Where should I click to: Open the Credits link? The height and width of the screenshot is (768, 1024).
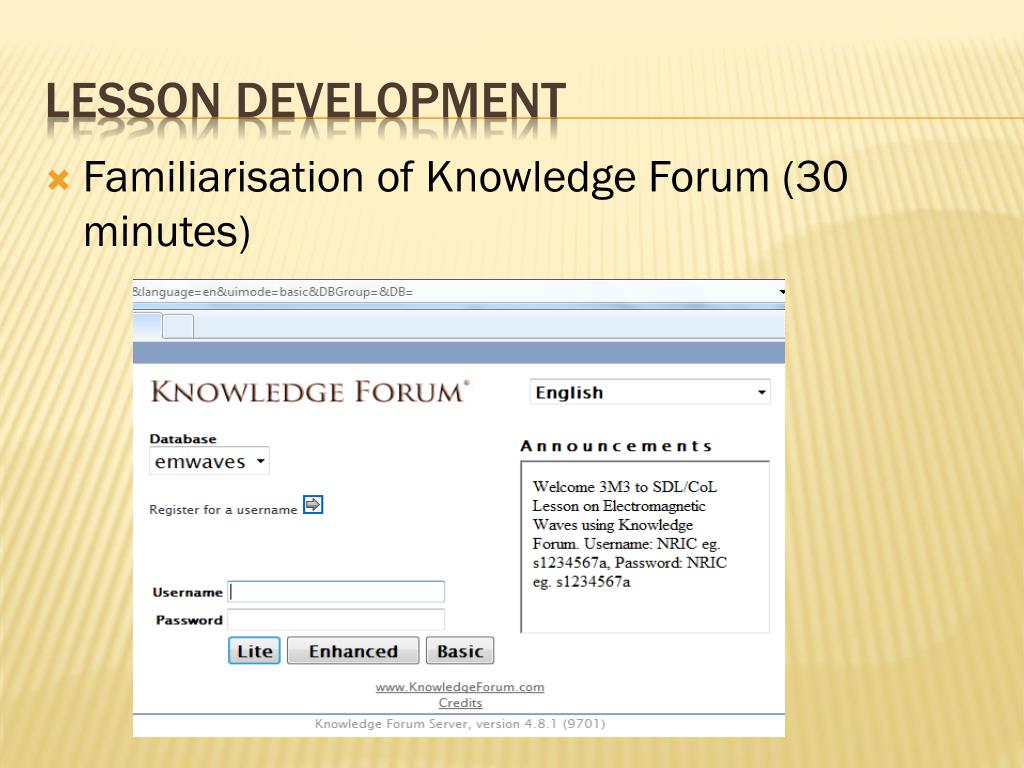coord(460,703)
